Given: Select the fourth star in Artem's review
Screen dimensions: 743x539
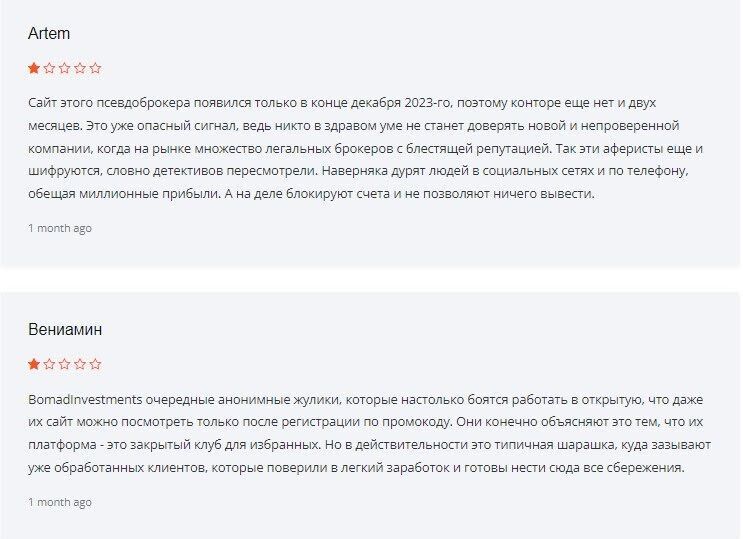Looking at the screenshot, I should (x=80, y=69).
